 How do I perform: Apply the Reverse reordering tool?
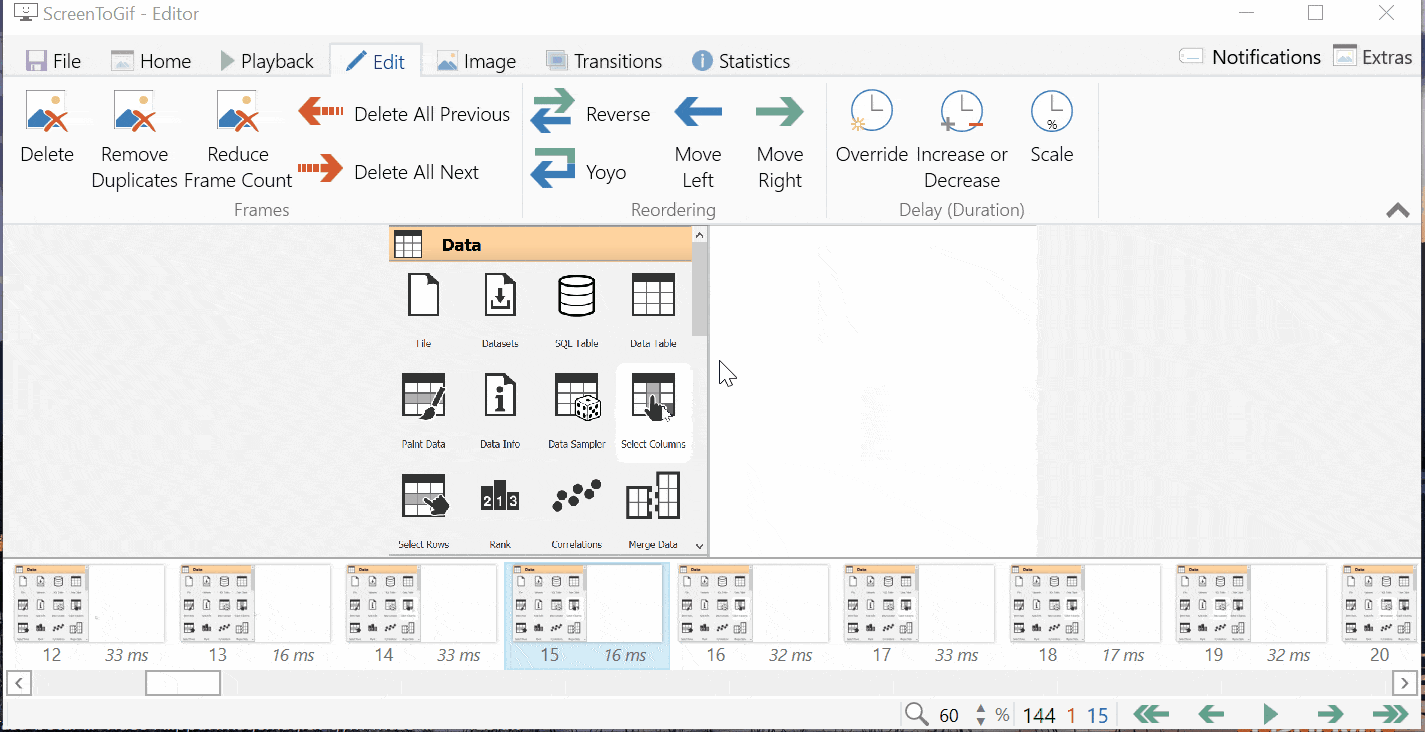pos(591,113)
